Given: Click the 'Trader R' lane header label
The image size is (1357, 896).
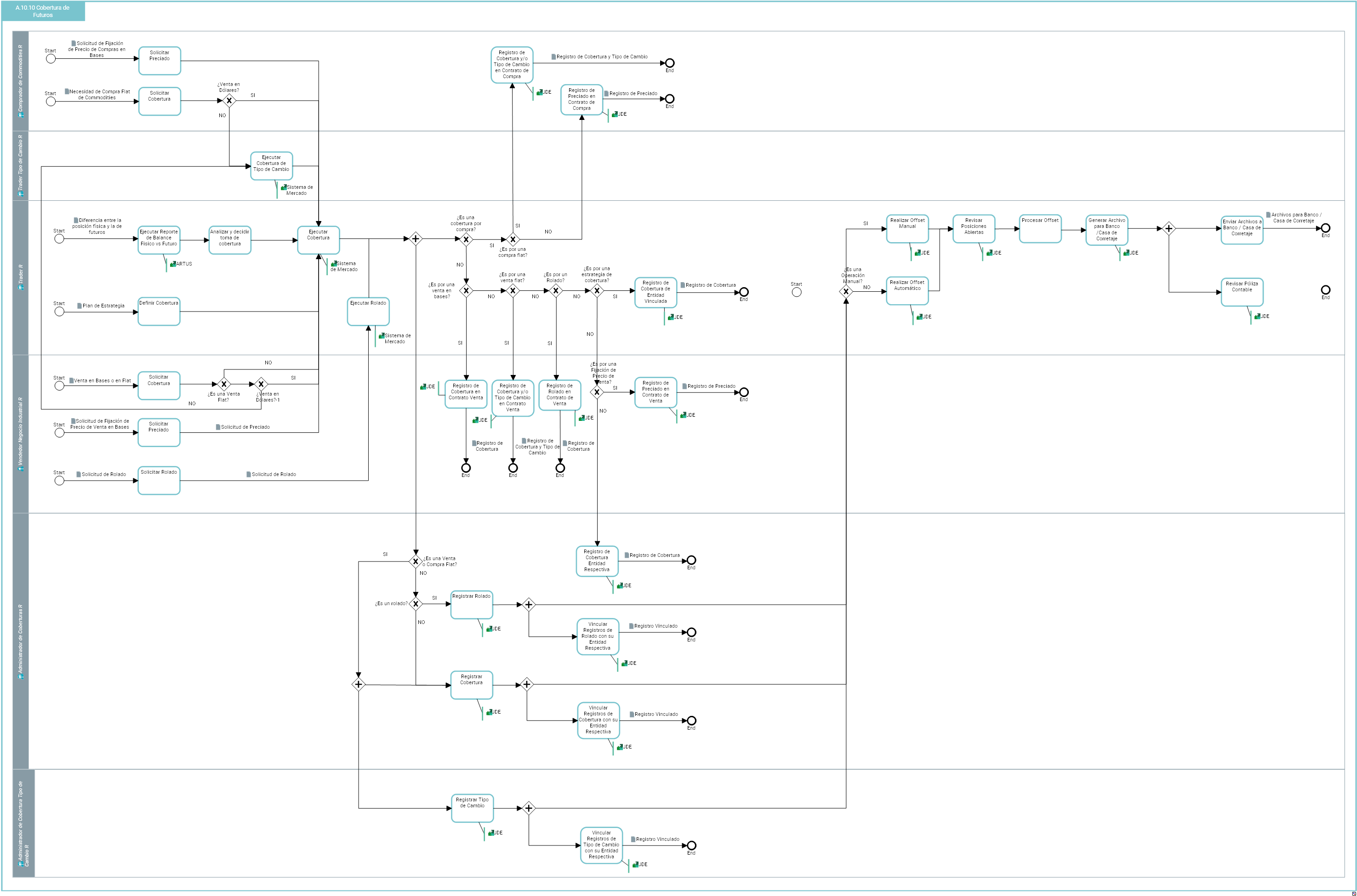Looking at the screenshot, I should coord(21,274).
